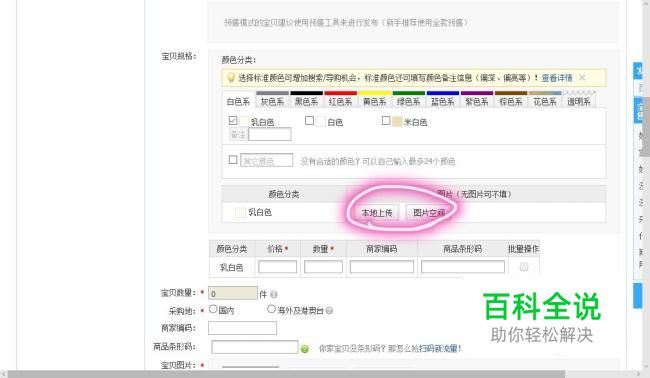This screenshot has width=650, height=378.
Task: Click the lower 商家编码 input field
Action: 243,328
